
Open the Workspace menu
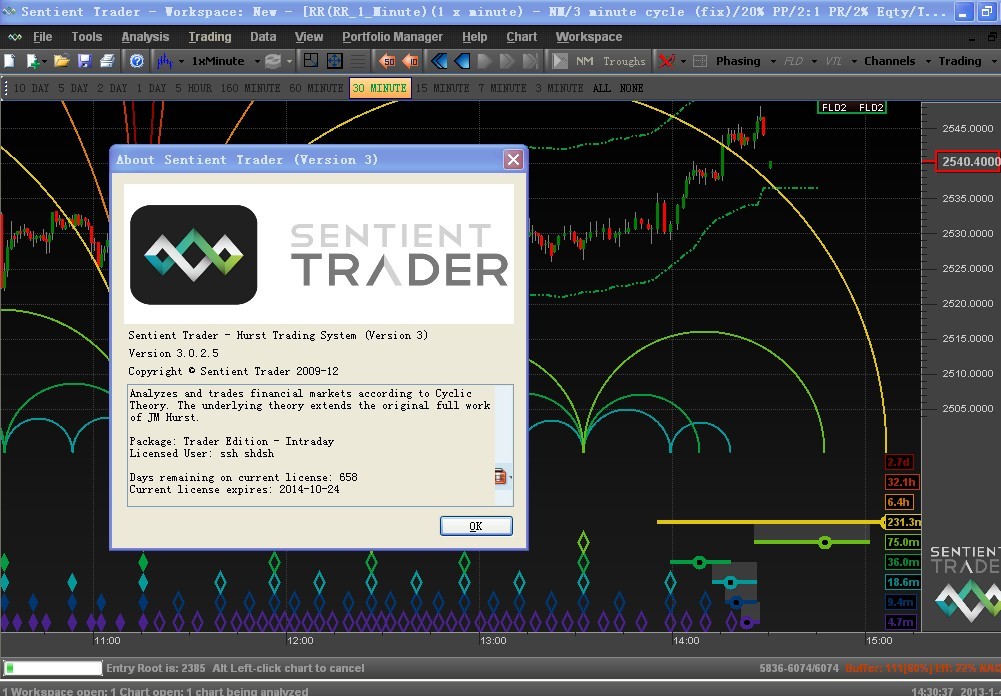[x=589, y=37]
